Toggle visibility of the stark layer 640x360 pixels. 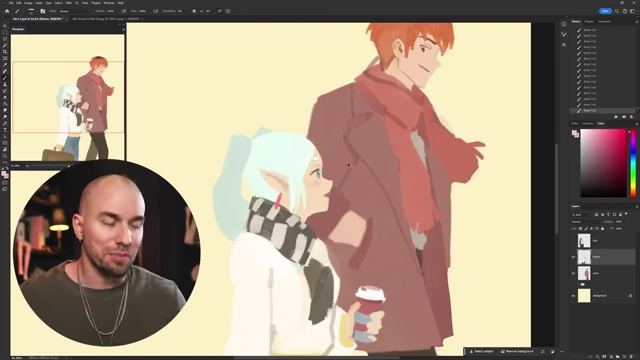point(573,273)
